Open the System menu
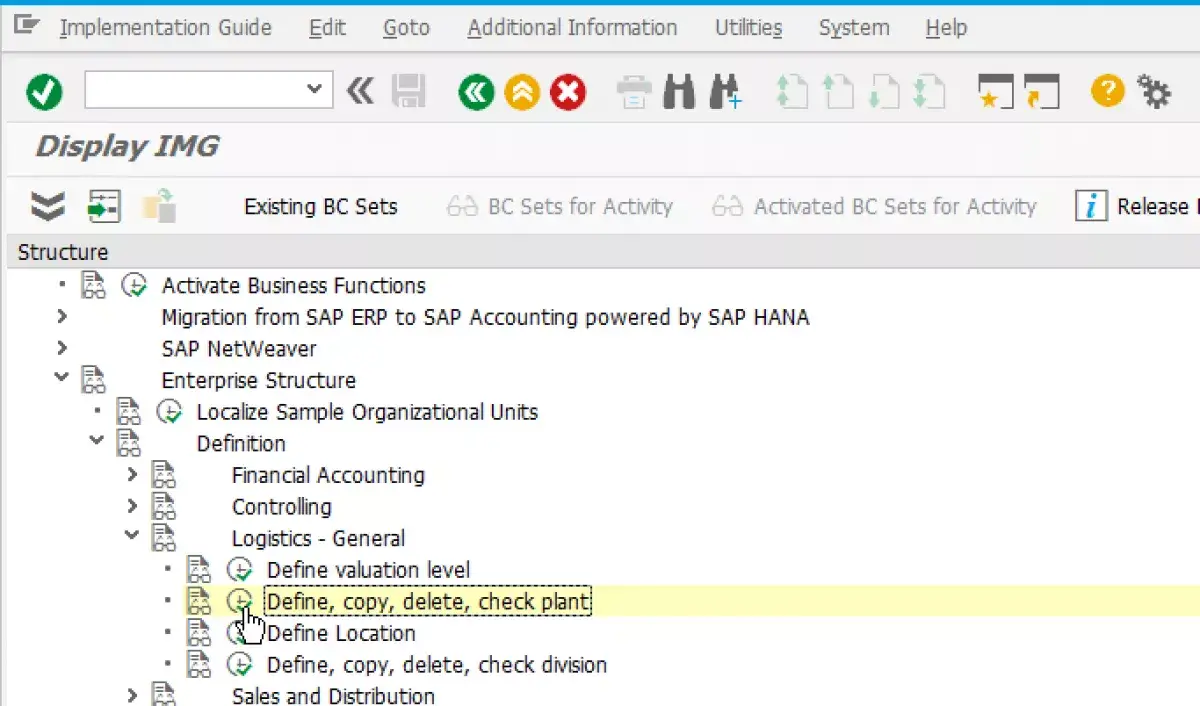Screen dimensions: 1200x706 [854, 28]
